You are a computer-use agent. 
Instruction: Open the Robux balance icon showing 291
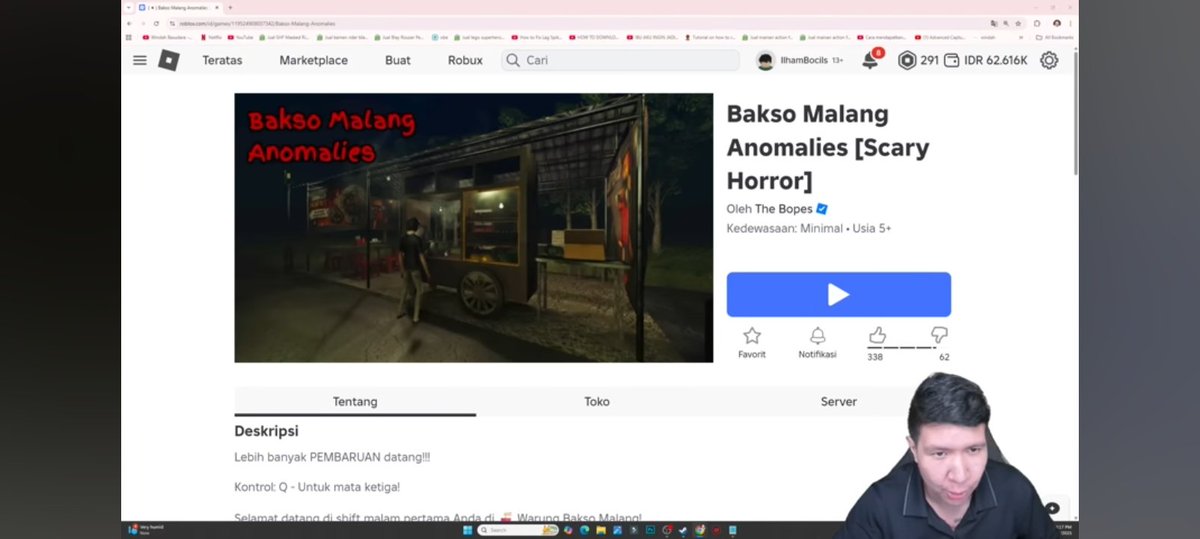[907, 60]
